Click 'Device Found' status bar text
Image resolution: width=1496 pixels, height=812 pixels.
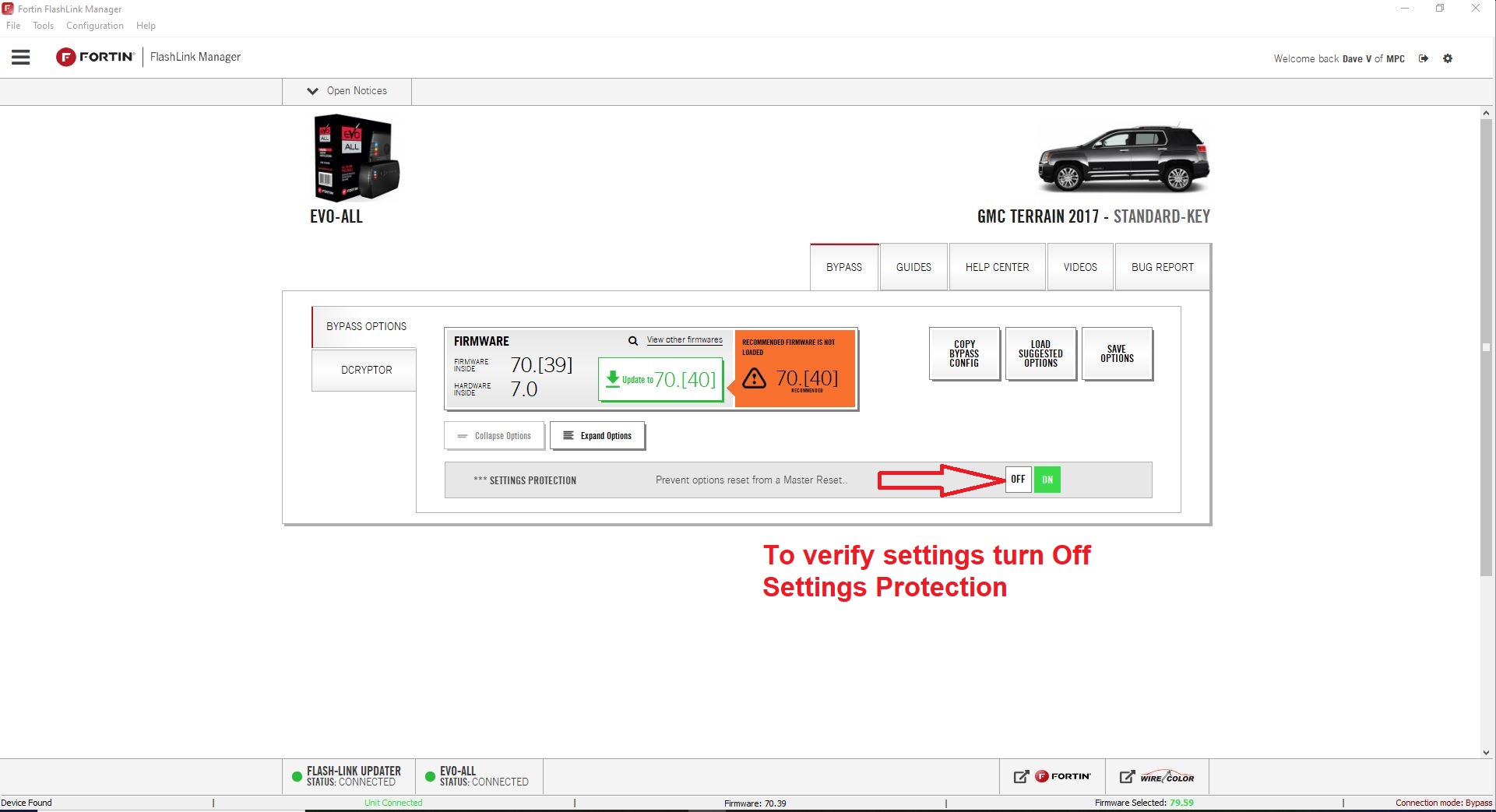(x=26, y=803)
